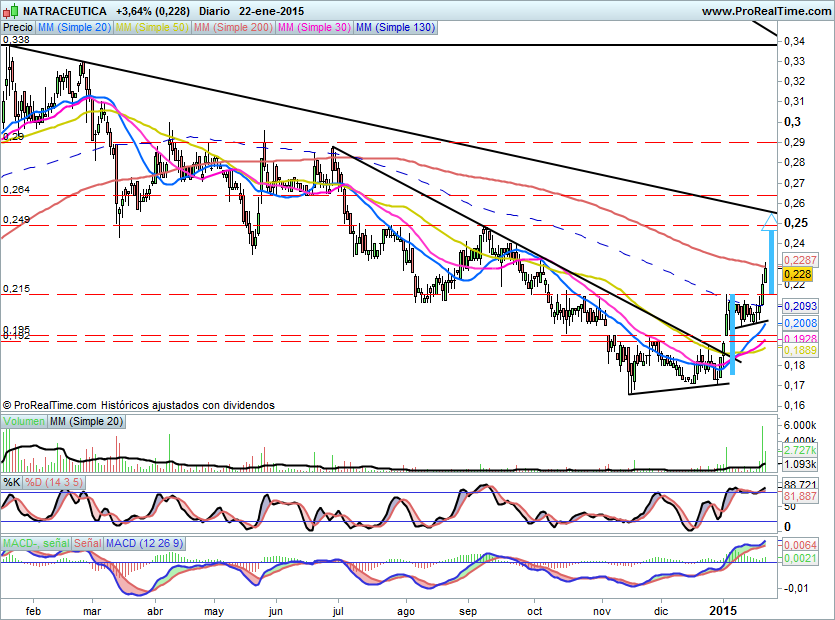Open the www.ProRealTime.com link
Viewport: 835px width, 620px height.
[766, 11]
